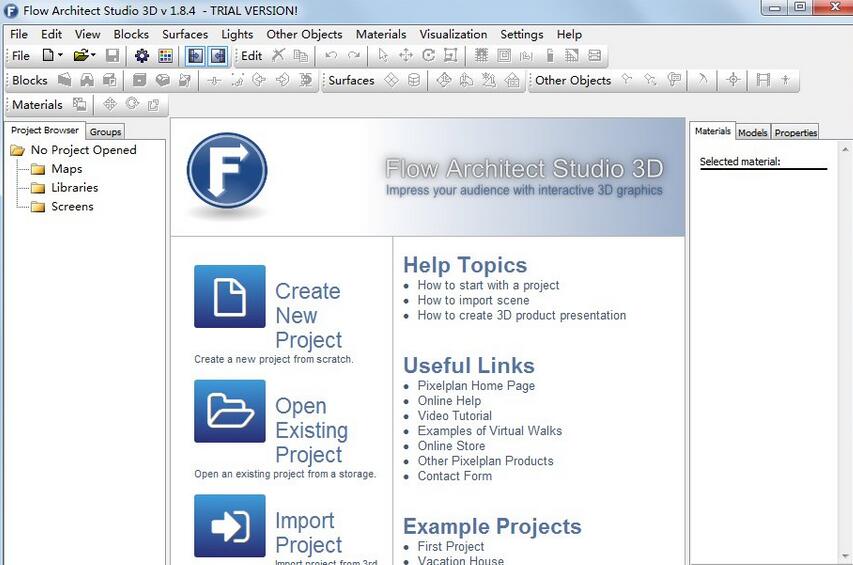Open the Visualization menu
This screenshot has height=565, width=853.
pyautogui.click(x=453, y=34)
